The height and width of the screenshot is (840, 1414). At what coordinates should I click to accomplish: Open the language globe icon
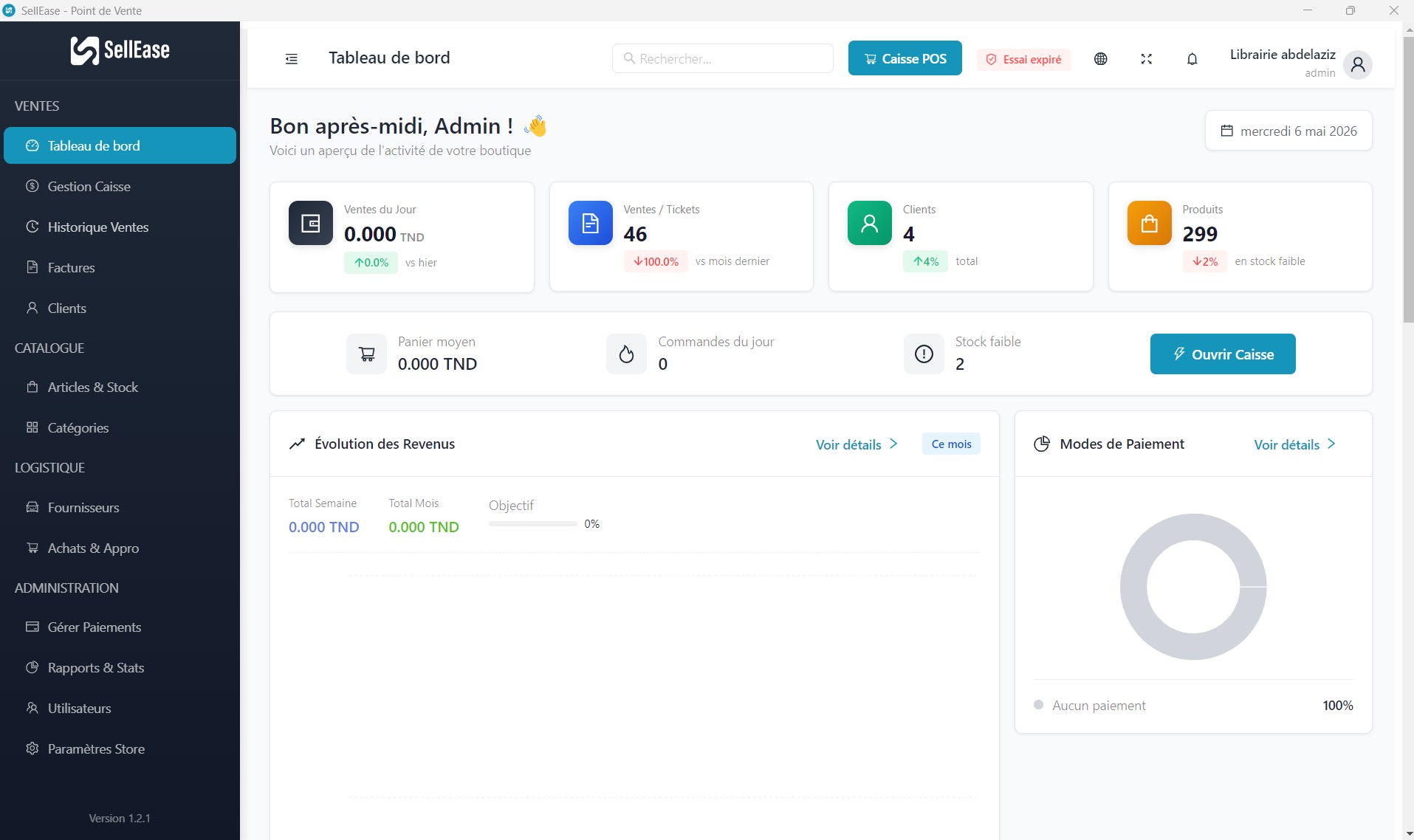pyautogui.click(x=1100, y=59)
